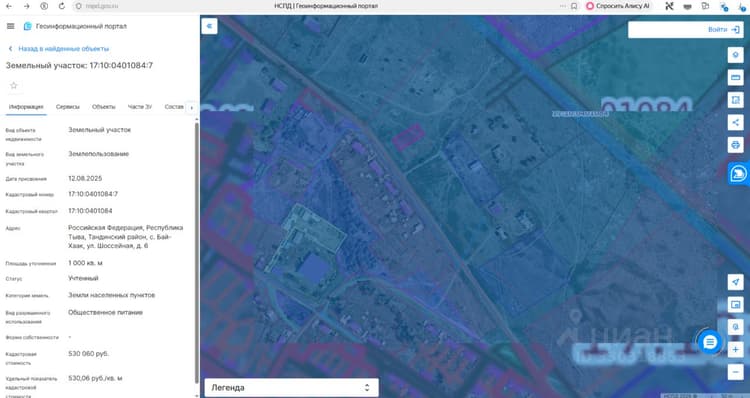750x398 pixels.
Task: Go forward in the browser
Action: tap(26, 6)
